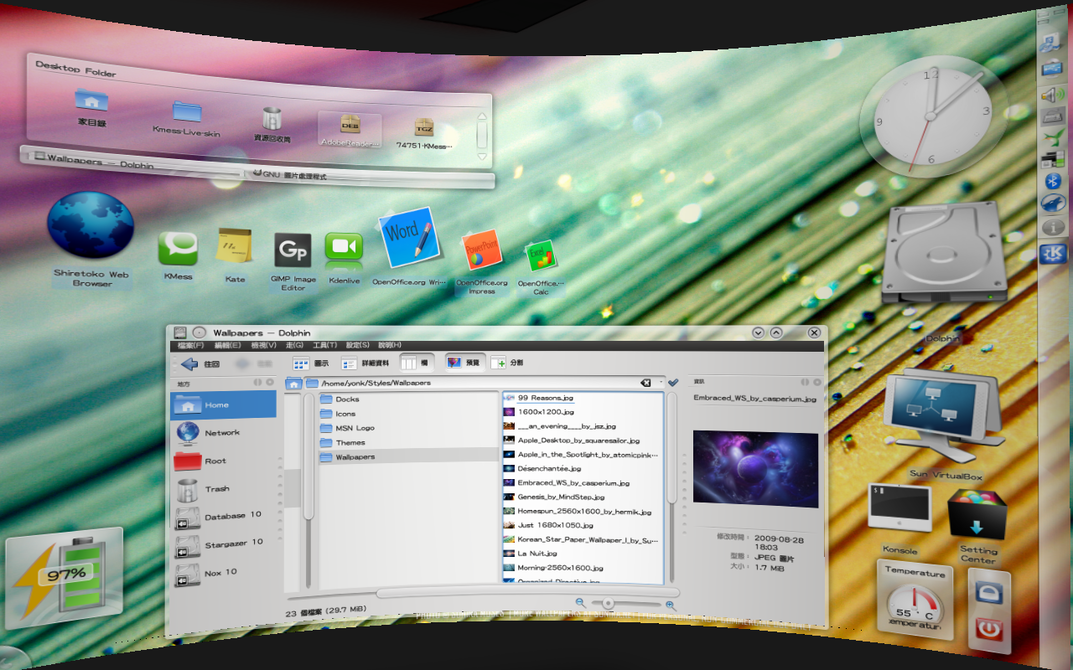
Task: Open the Help (H) menu in Dolphin
Action: click(x=390, y=346)
